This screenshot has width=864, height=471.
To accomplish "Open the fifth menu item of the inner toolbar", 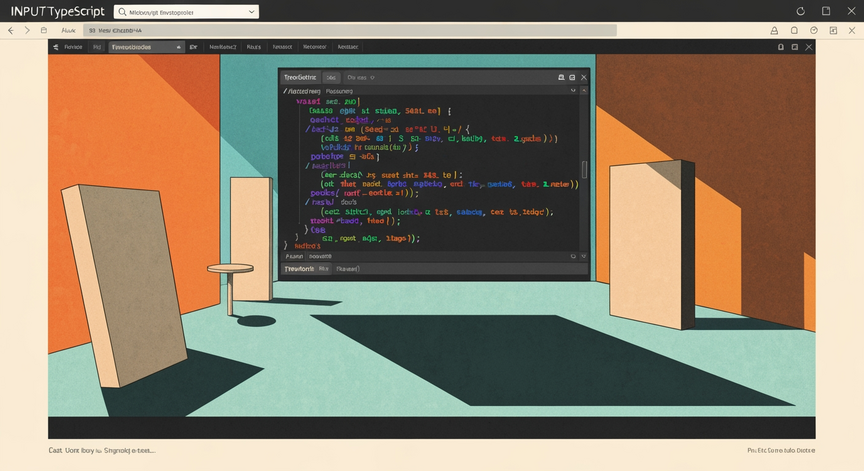I will click(282, 47).
